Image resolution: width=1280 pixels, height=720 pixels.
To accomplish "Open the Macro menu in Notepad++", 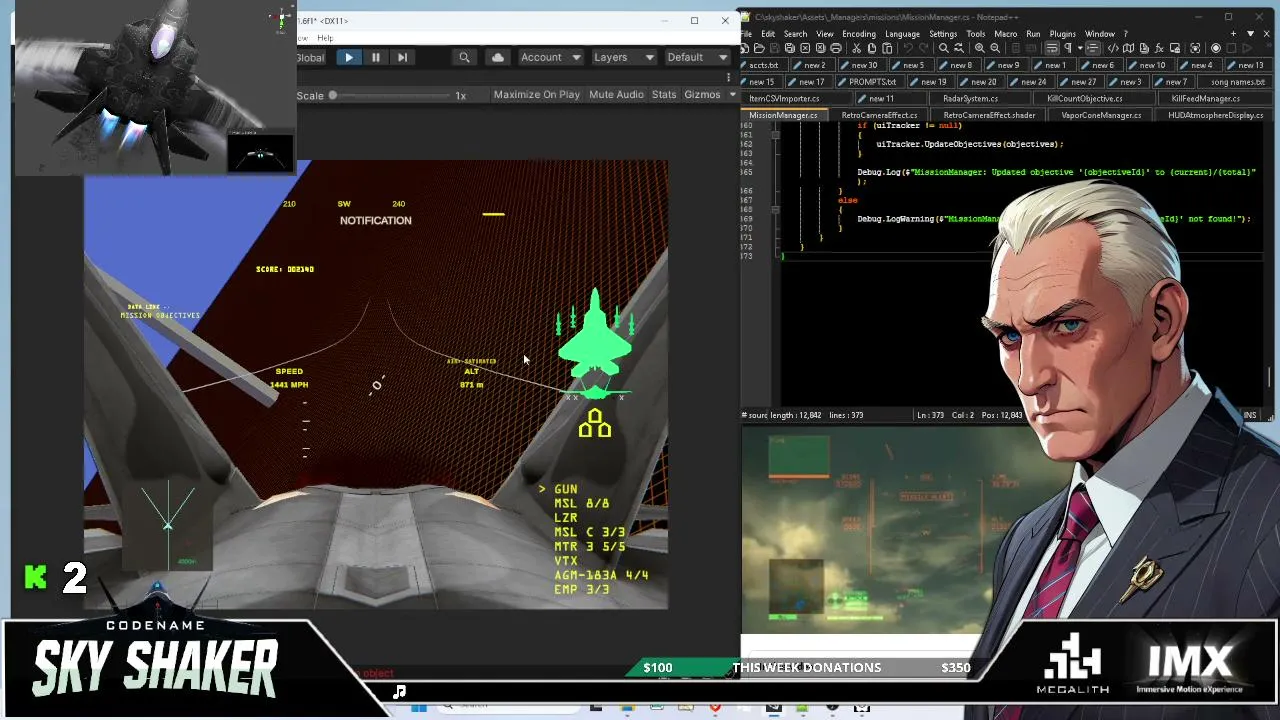I will (x=1005, y=34).
